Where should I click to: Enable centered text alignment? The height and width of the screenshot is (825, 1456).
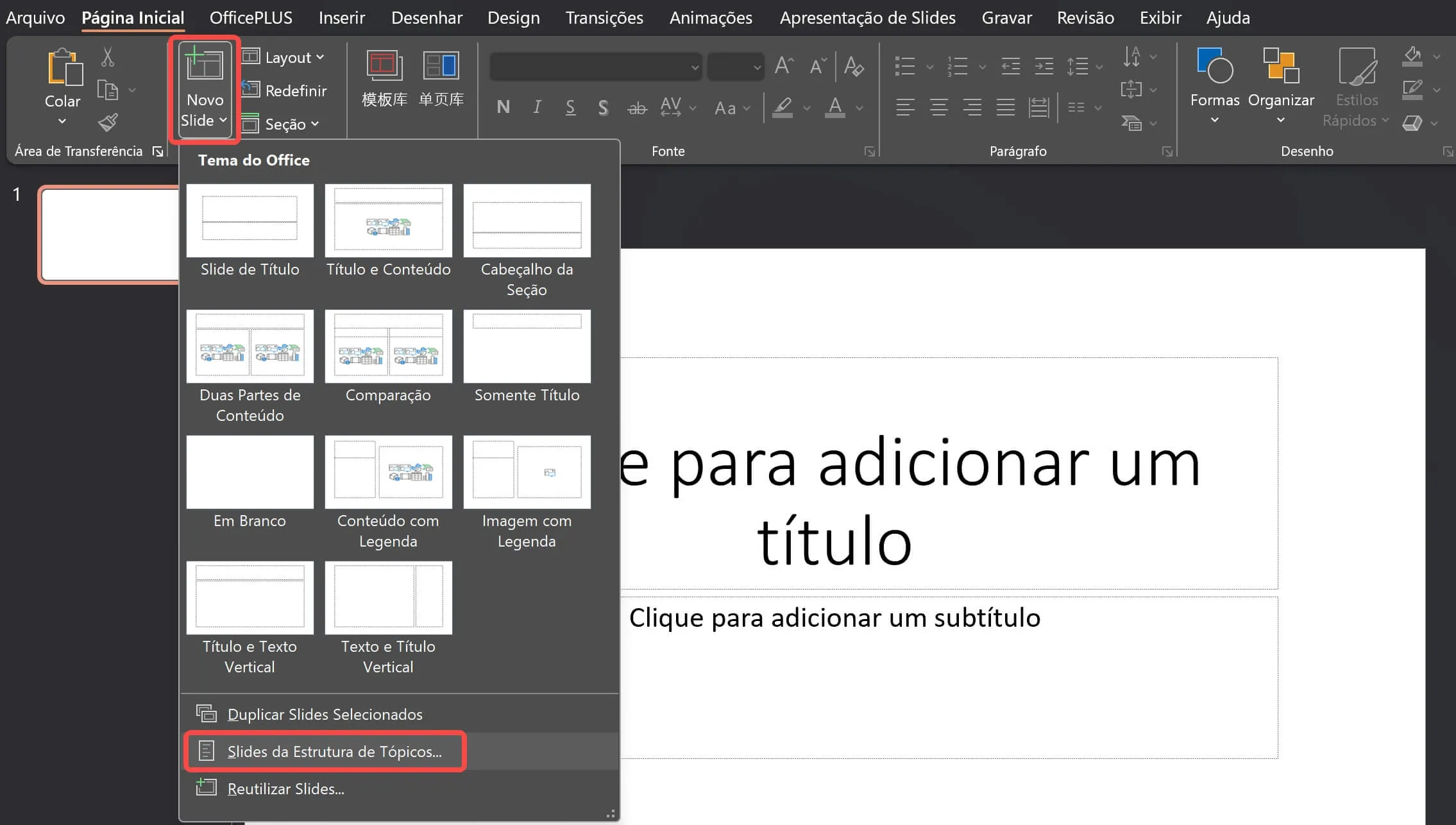[939, 107]
